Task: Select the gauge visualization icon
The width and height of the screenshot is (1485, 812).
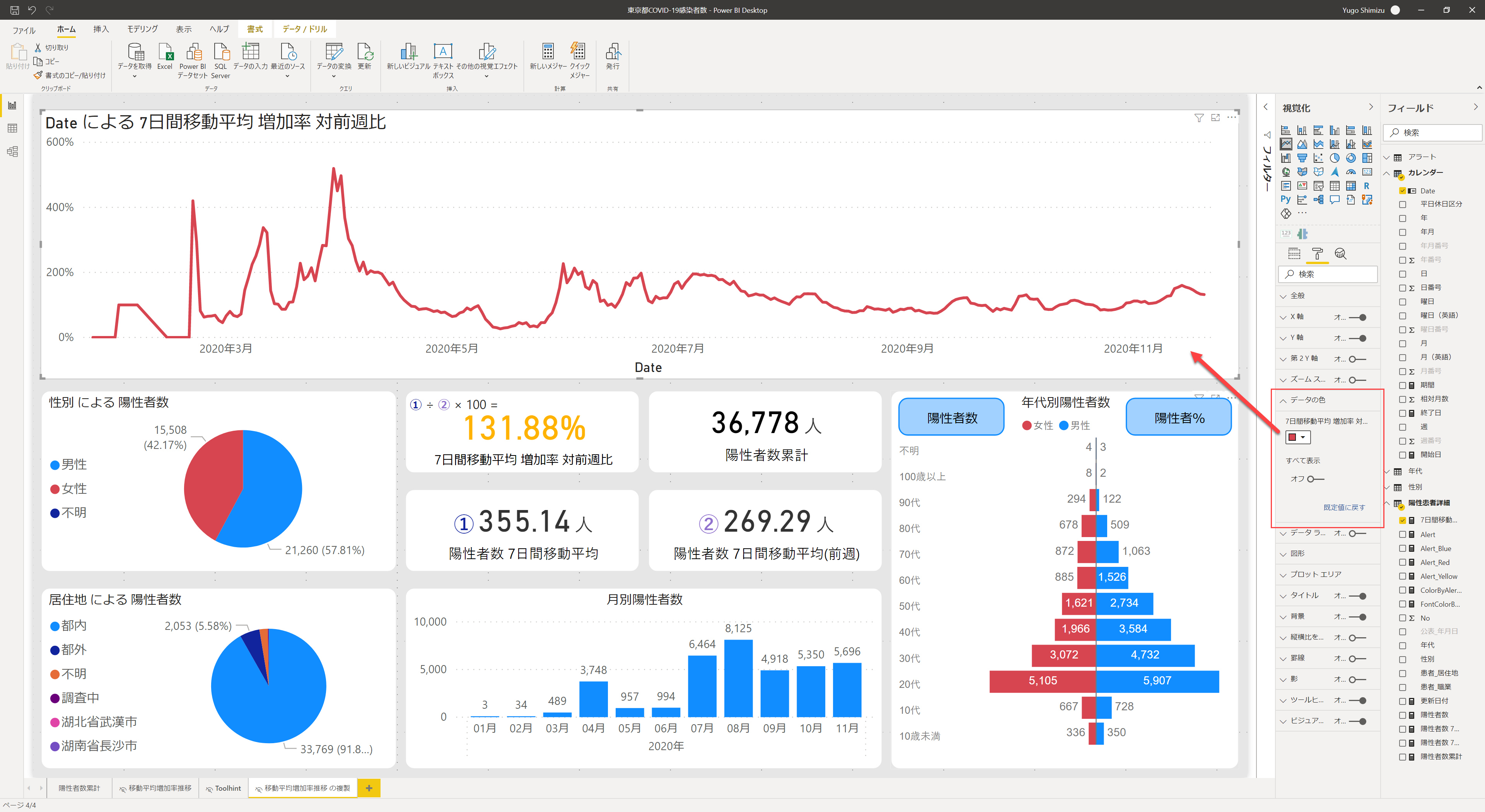Action: tap(1351, 172)
